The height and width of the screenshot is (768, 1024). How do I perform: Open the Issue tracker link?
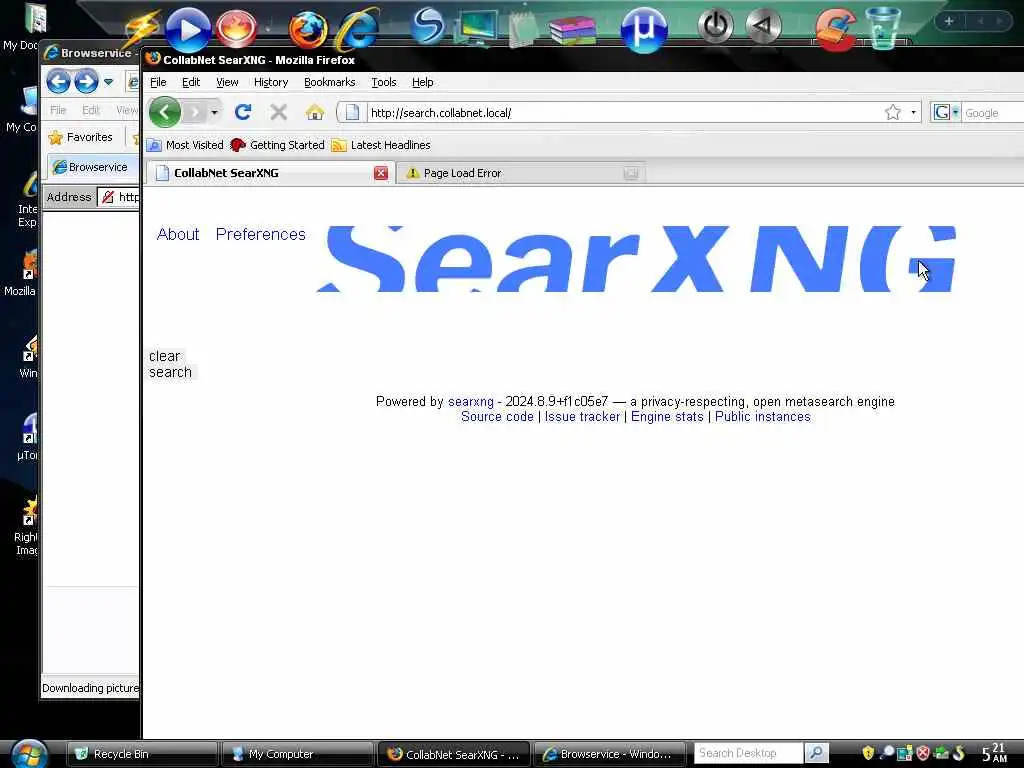click(582, 417)
